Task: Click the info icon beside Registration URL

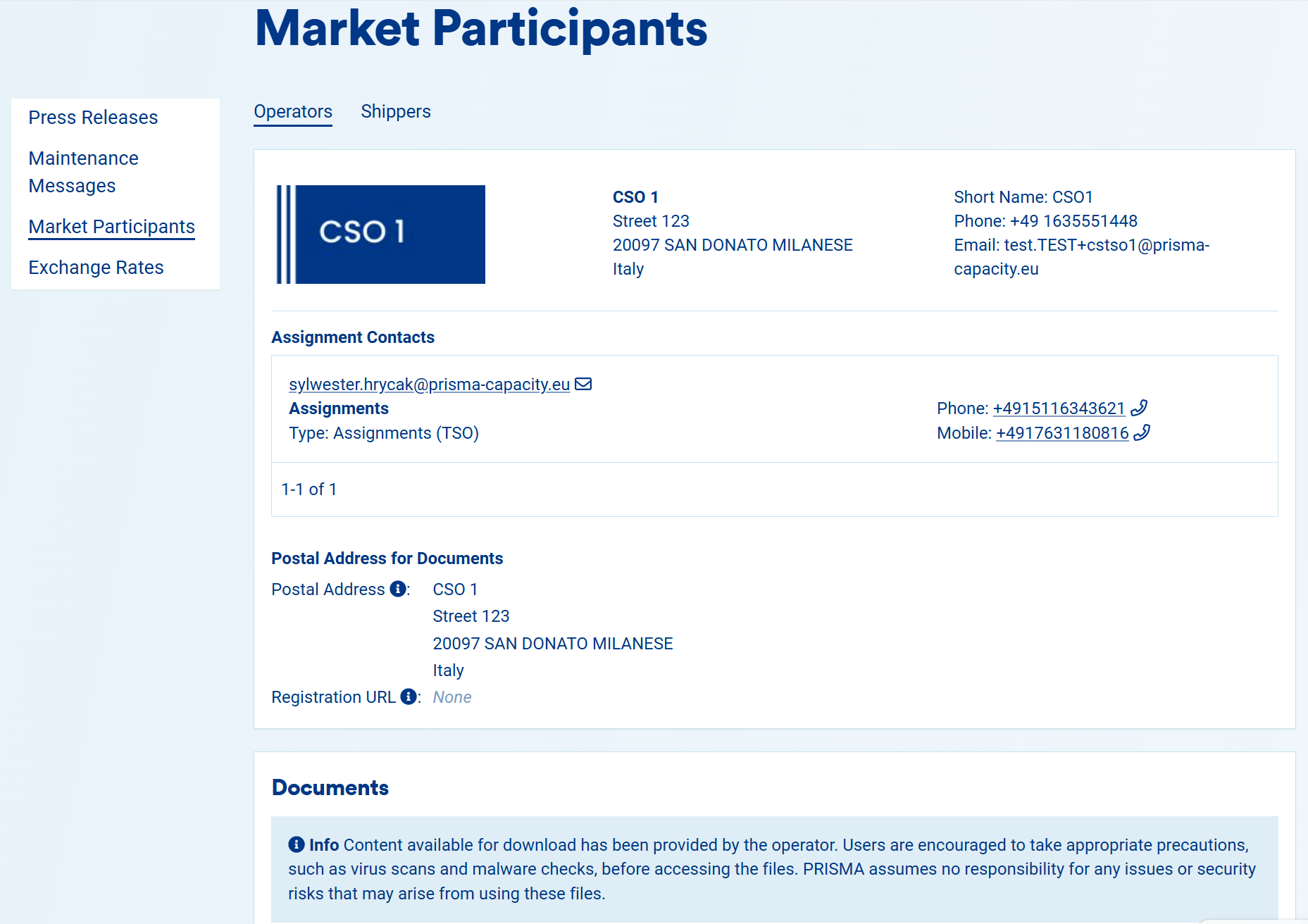Action: [x=409, y=697]
